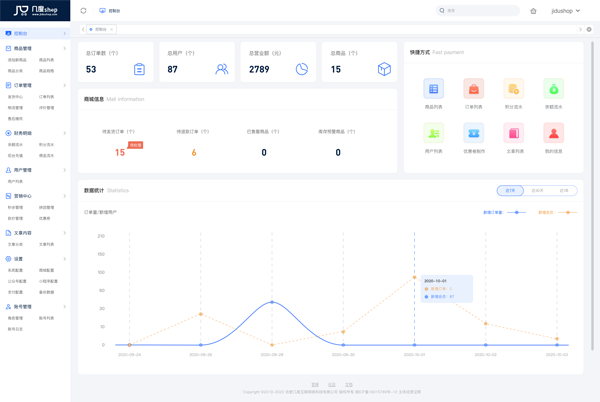Screen dimensions: 600x402
Task: Close the 控制台 page tab
Action: tap(111, 29)
